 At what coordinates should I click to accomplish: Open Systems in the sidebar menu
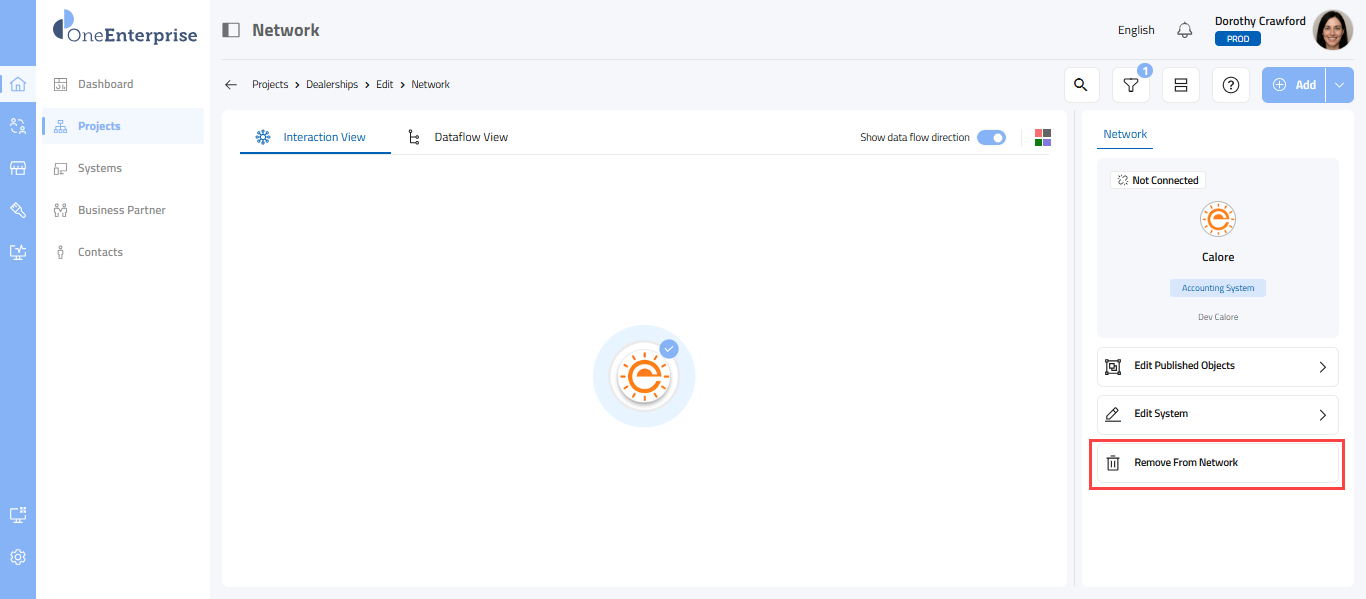coord(100,168)
